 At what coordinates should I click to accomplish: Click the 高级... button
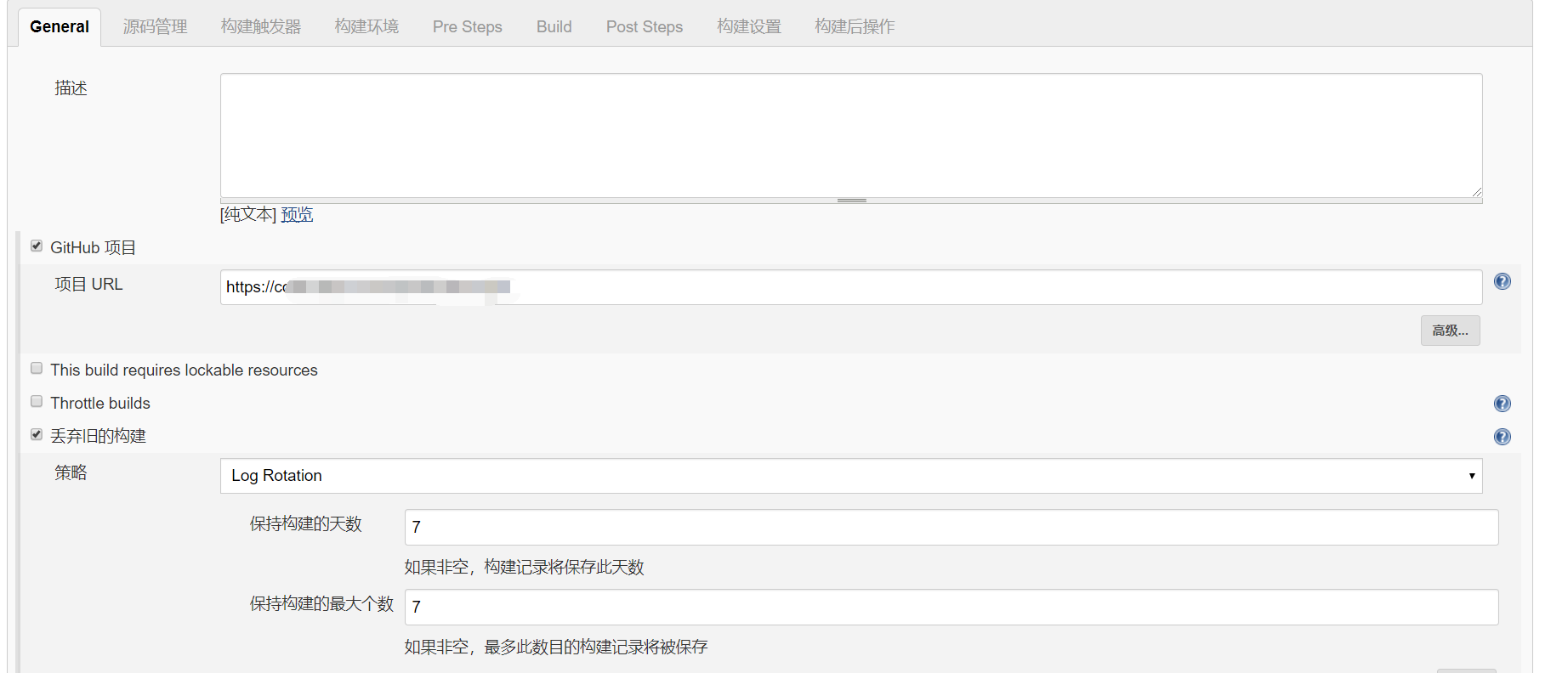1451,331
